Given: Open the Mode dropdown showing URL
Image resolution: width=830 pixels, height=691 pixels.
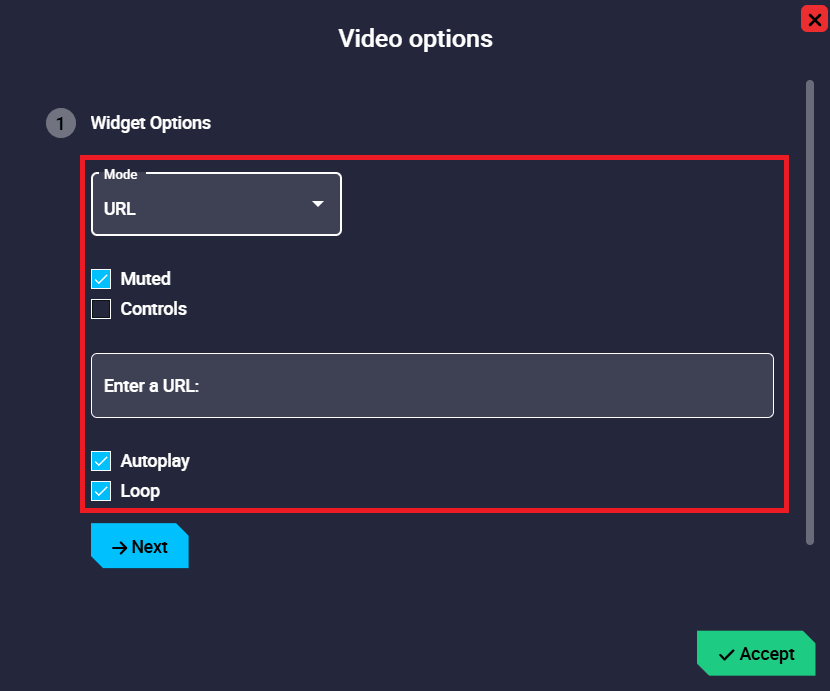Looking at the screenshot, I should [216, 205].
